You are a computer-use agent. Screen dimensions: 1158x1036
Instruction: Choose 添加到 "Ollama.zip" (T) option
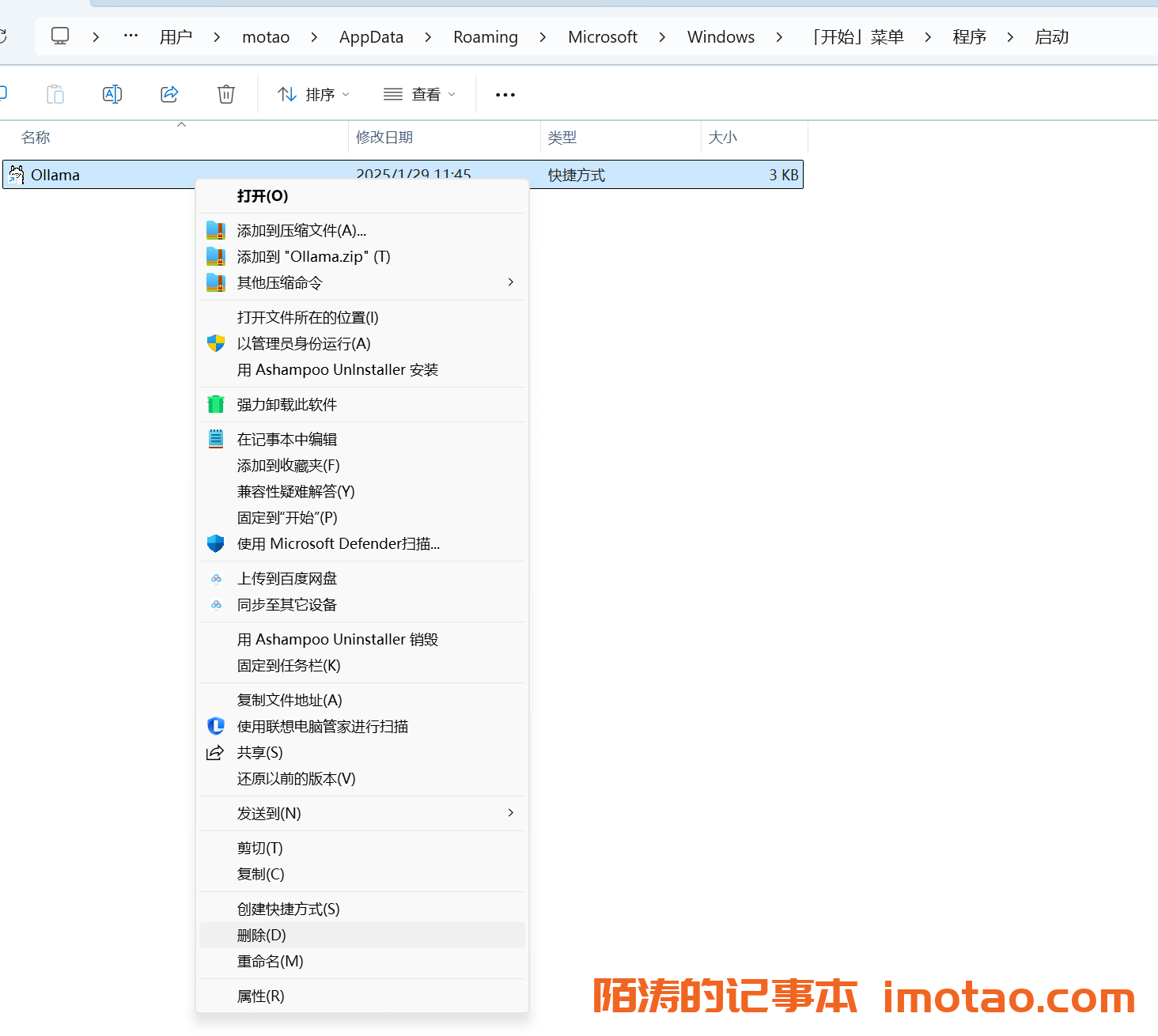pyautogui.click(x=313, y=256)
